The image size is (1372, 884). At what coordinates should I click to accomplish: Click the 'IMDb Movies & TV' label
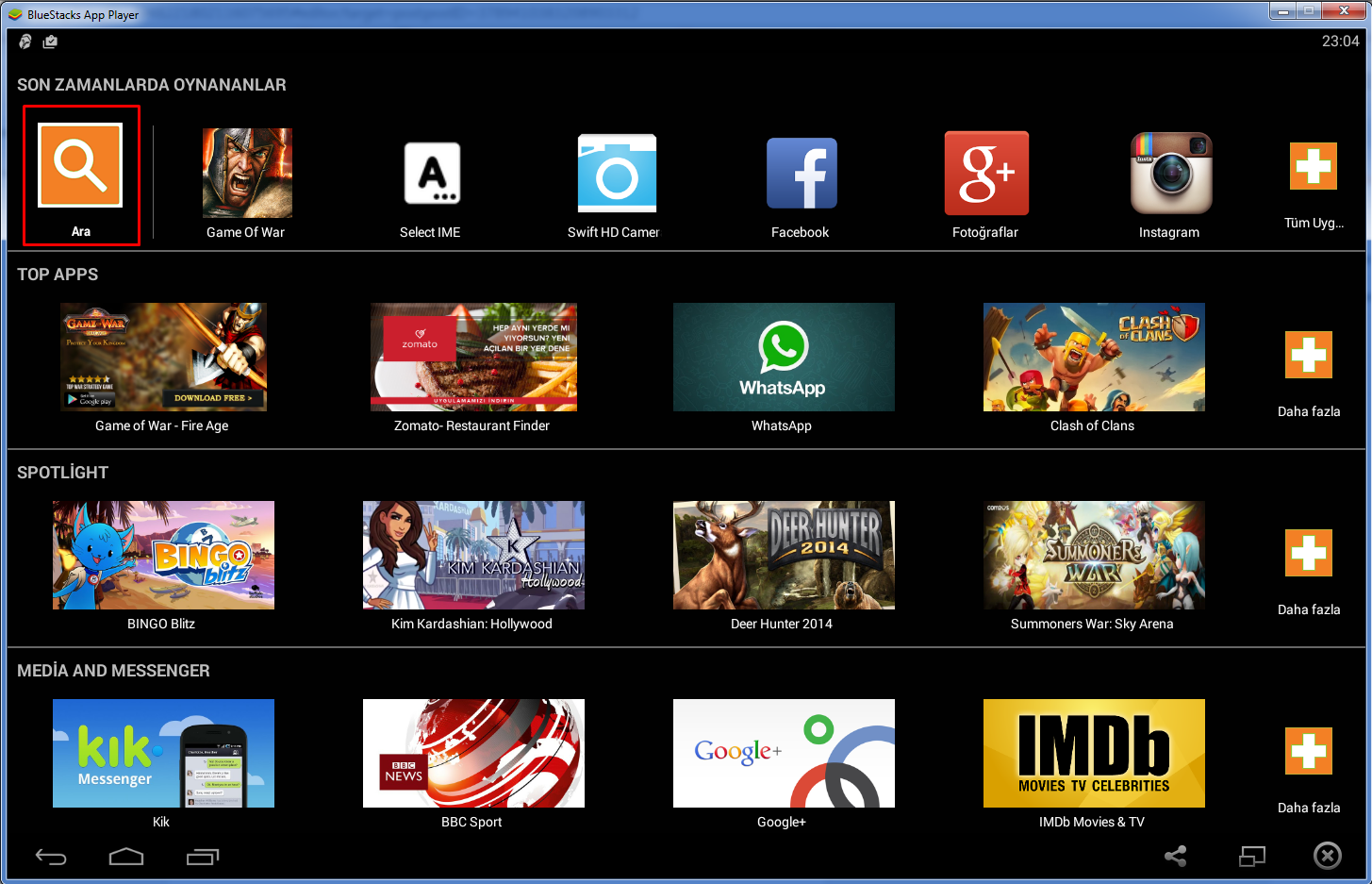[1092, 822]
